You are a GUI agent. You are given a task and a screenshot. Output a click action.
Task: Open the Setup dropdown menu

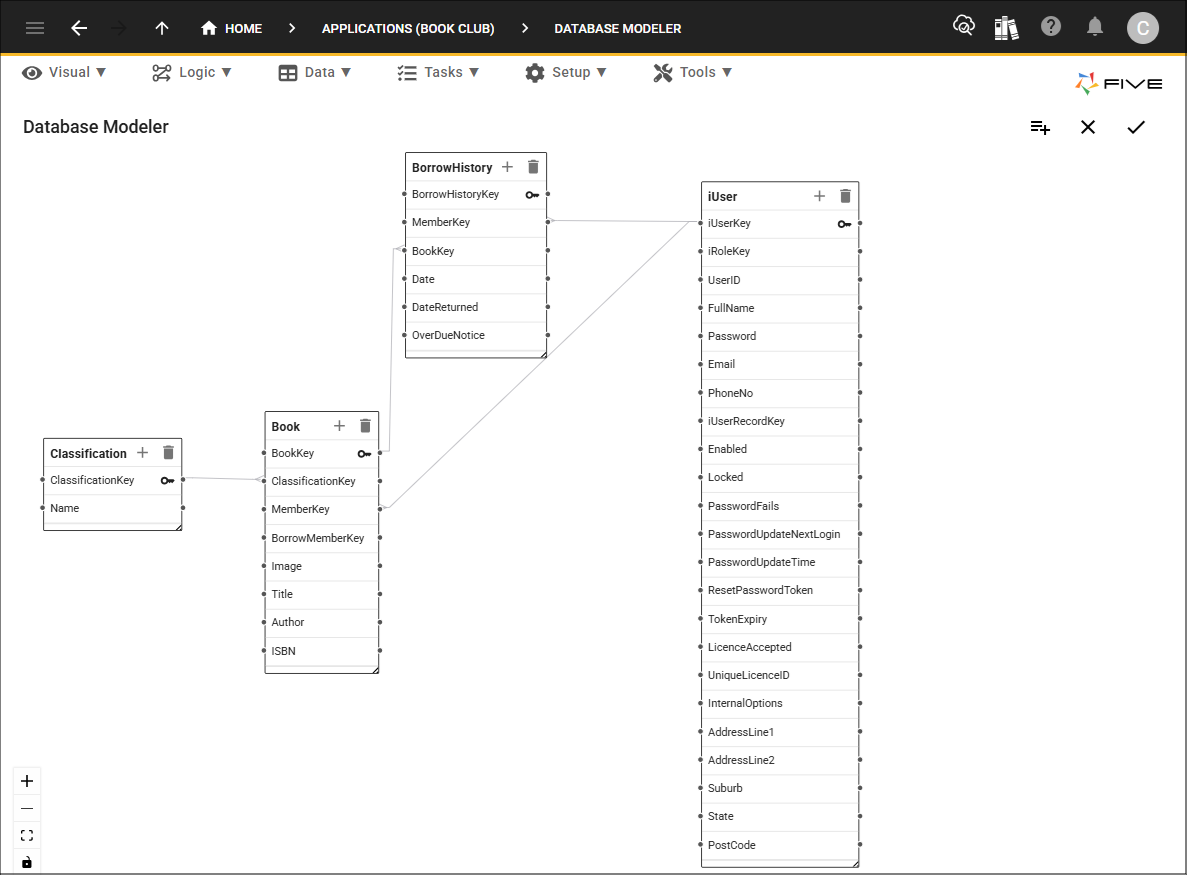click(x=565, y=73)
